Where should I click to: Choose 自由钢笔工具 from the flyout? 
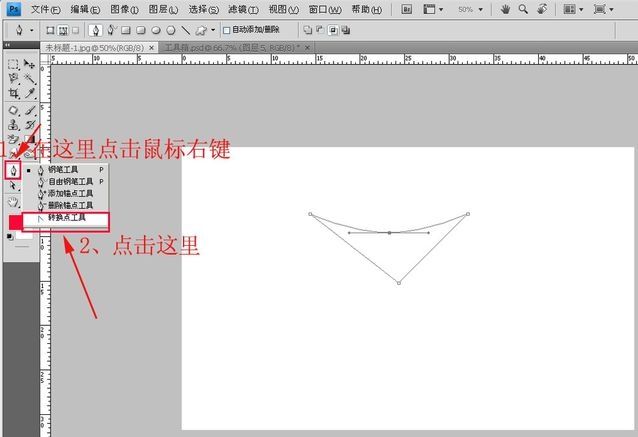pyautogui.click(x=66, y=181)
